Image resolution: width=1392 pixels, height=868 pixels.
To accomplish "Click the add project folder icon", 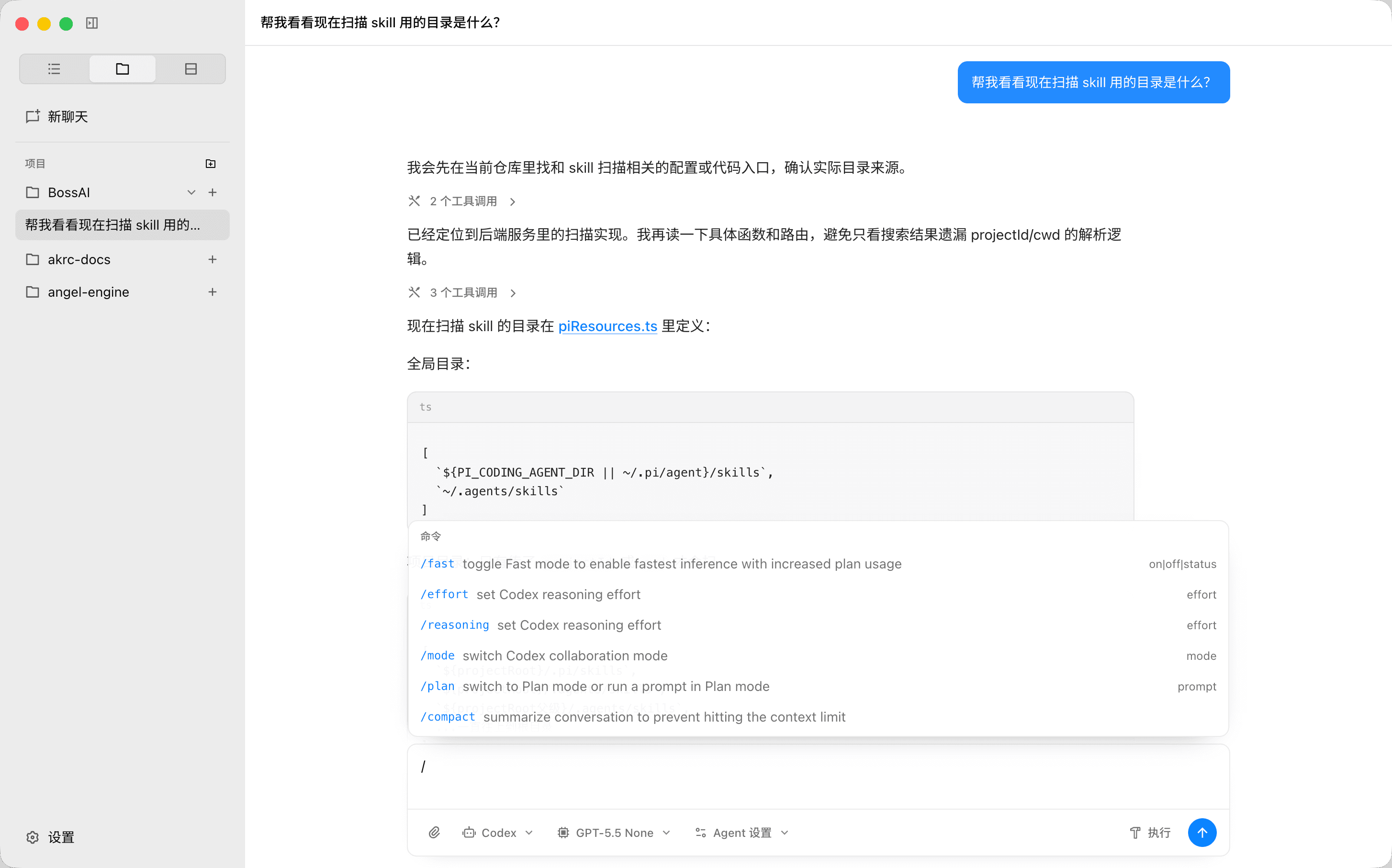I will click(x=211, y=164).
